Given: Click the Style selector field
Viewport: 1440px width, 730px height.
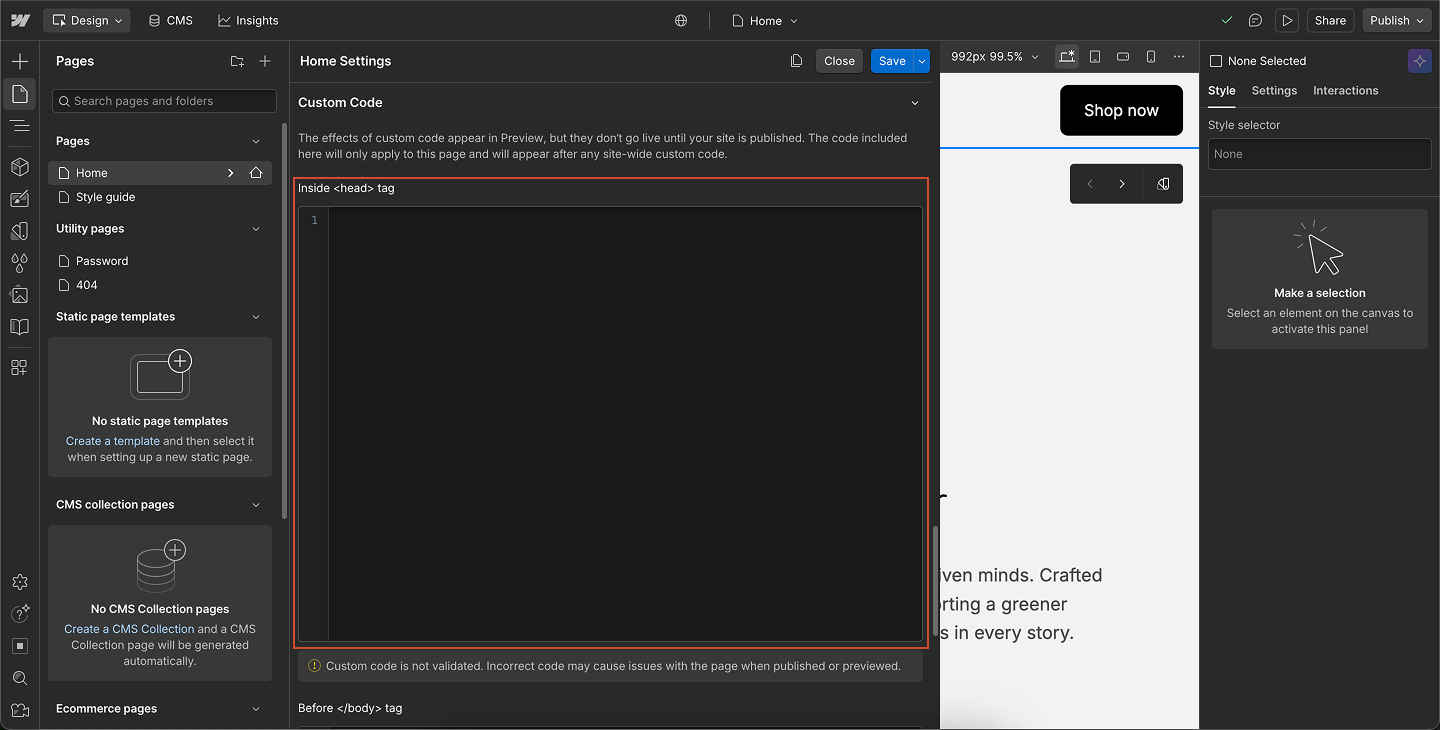Looking at the screenshot, I should (1320, 154).
